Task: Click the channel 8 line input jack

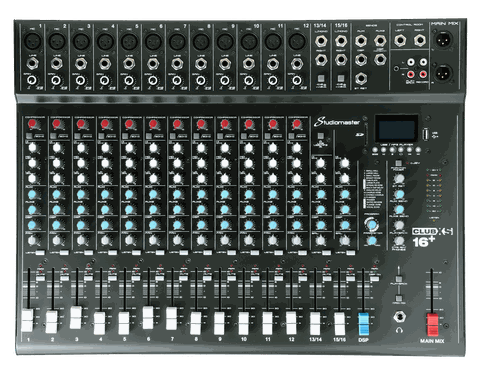Action: [201, 63]
